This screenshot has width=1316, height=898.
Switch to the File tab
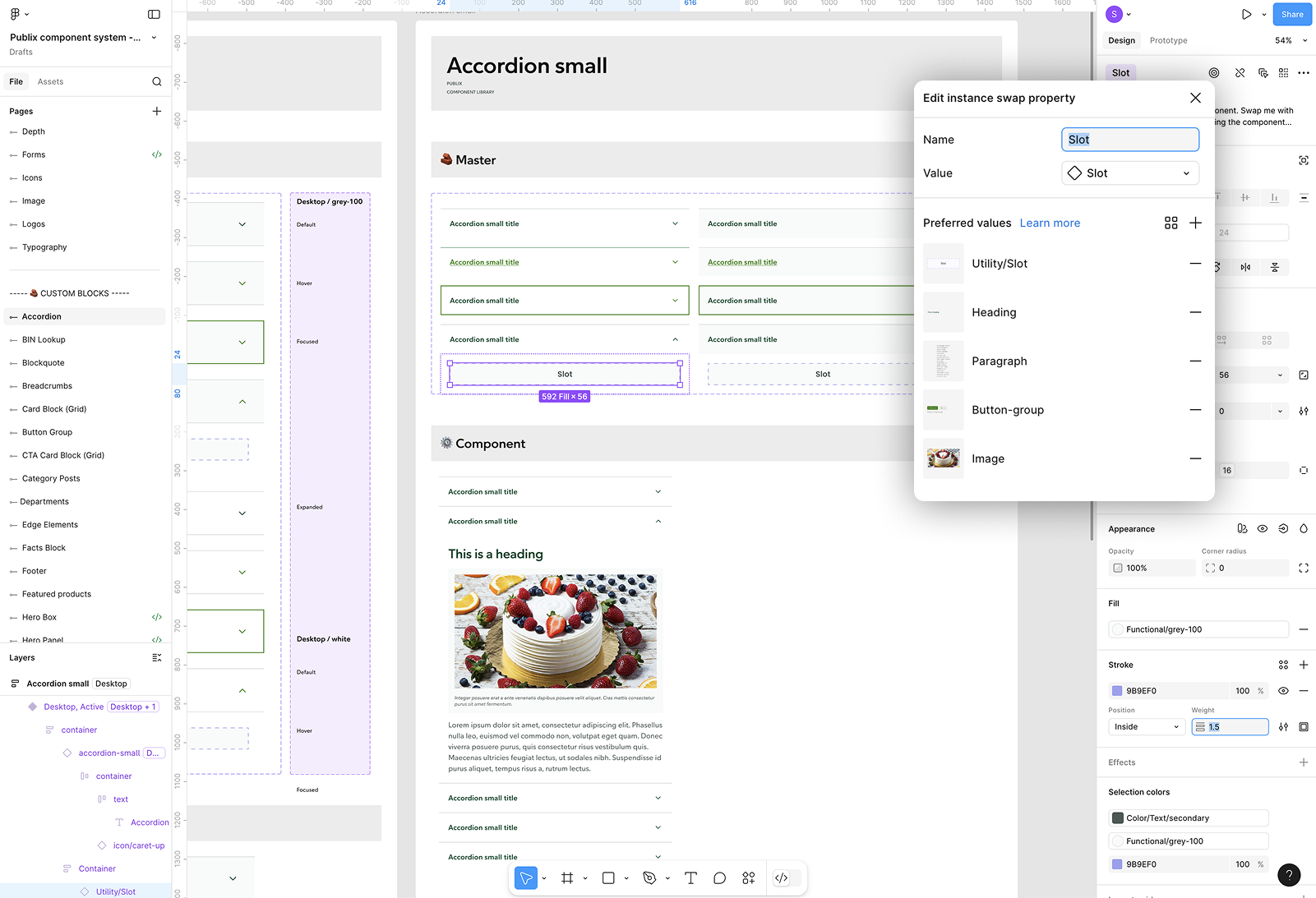pyautogui.click(x=16, y=81)
